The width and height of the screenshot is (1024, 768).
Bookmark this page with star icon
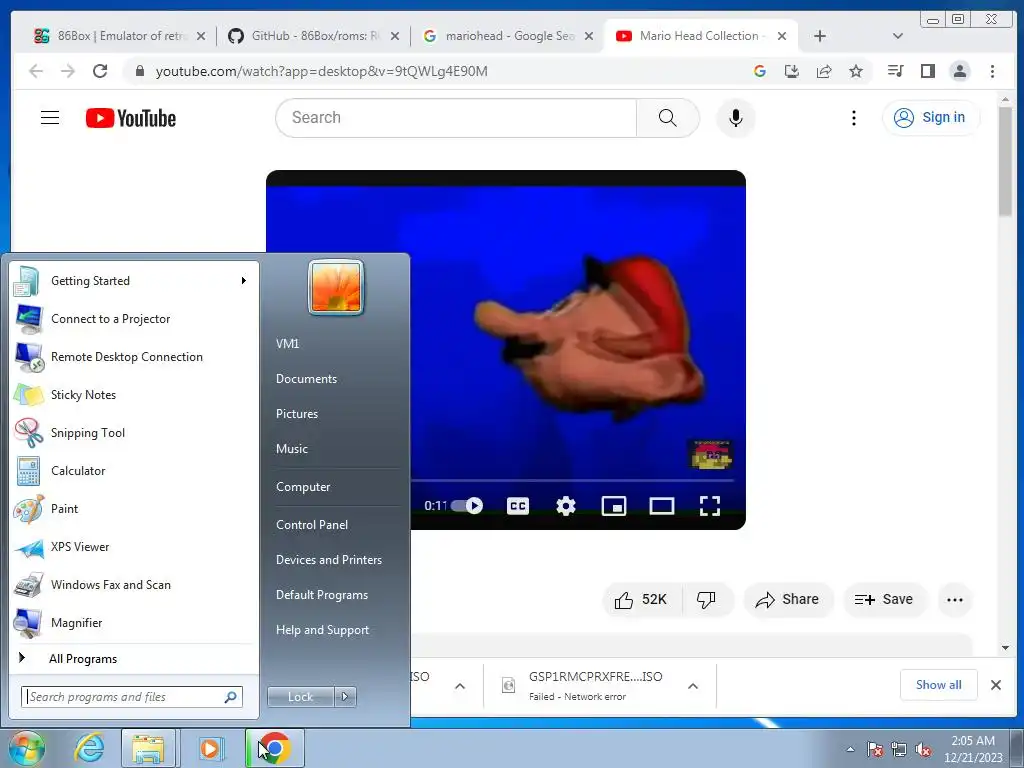coord(856,71)
